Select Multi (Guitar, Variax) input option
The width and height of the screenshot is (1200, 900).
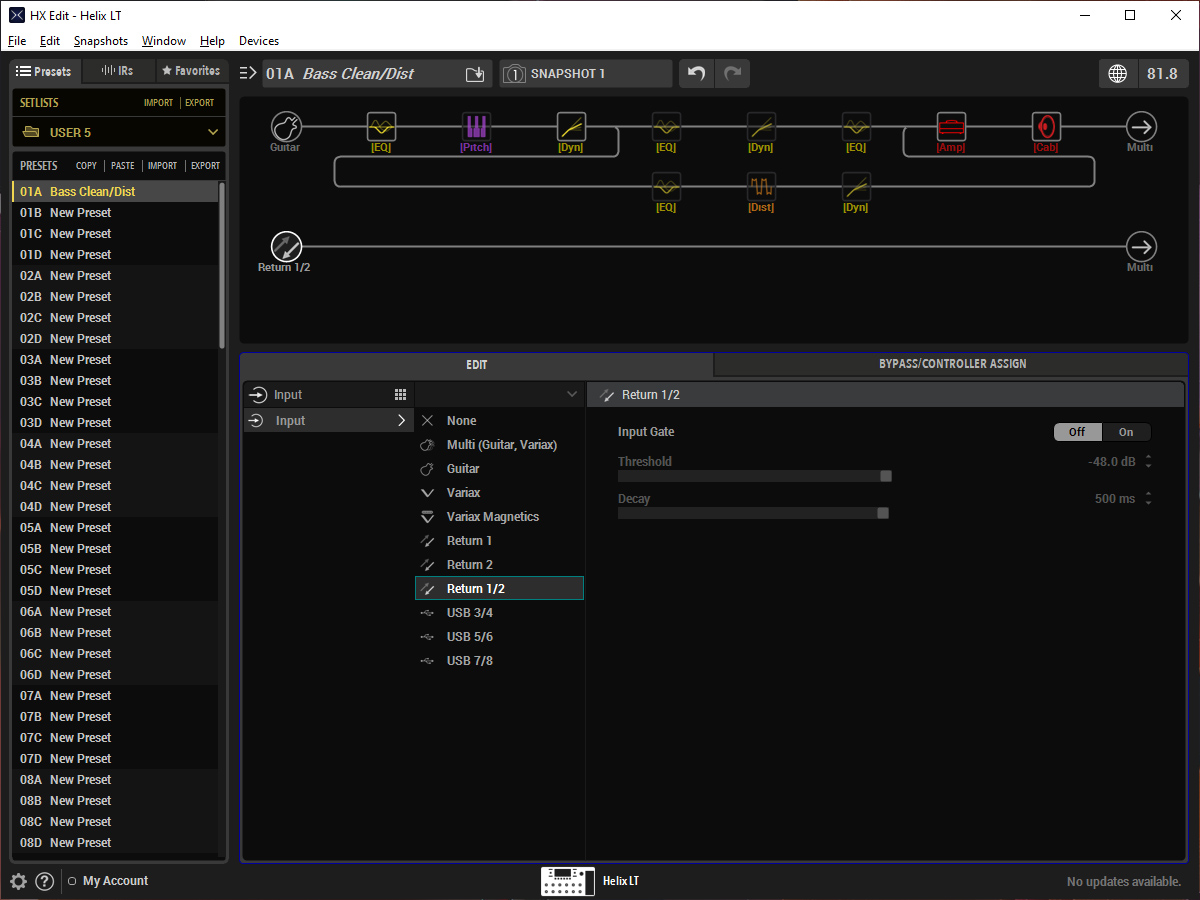tap(499, 445)
